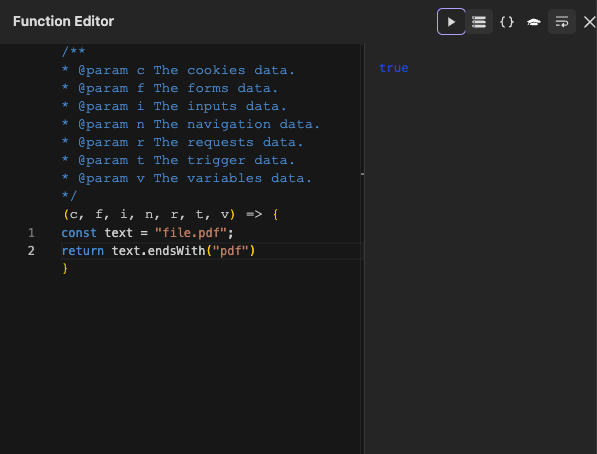The height and width of the screenshot is (454, 597).
Task: Toggle line numbers display icon
Action: point(479,22)
